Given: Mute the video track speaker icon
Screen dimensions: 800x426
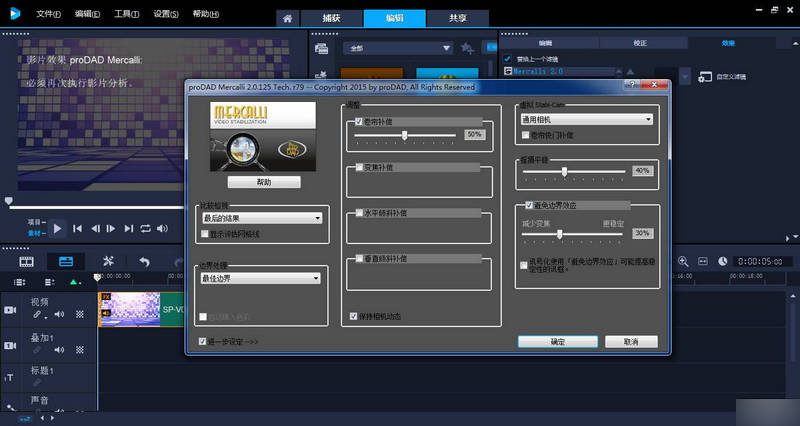Looking at the screenshot, I should [60, 314].
